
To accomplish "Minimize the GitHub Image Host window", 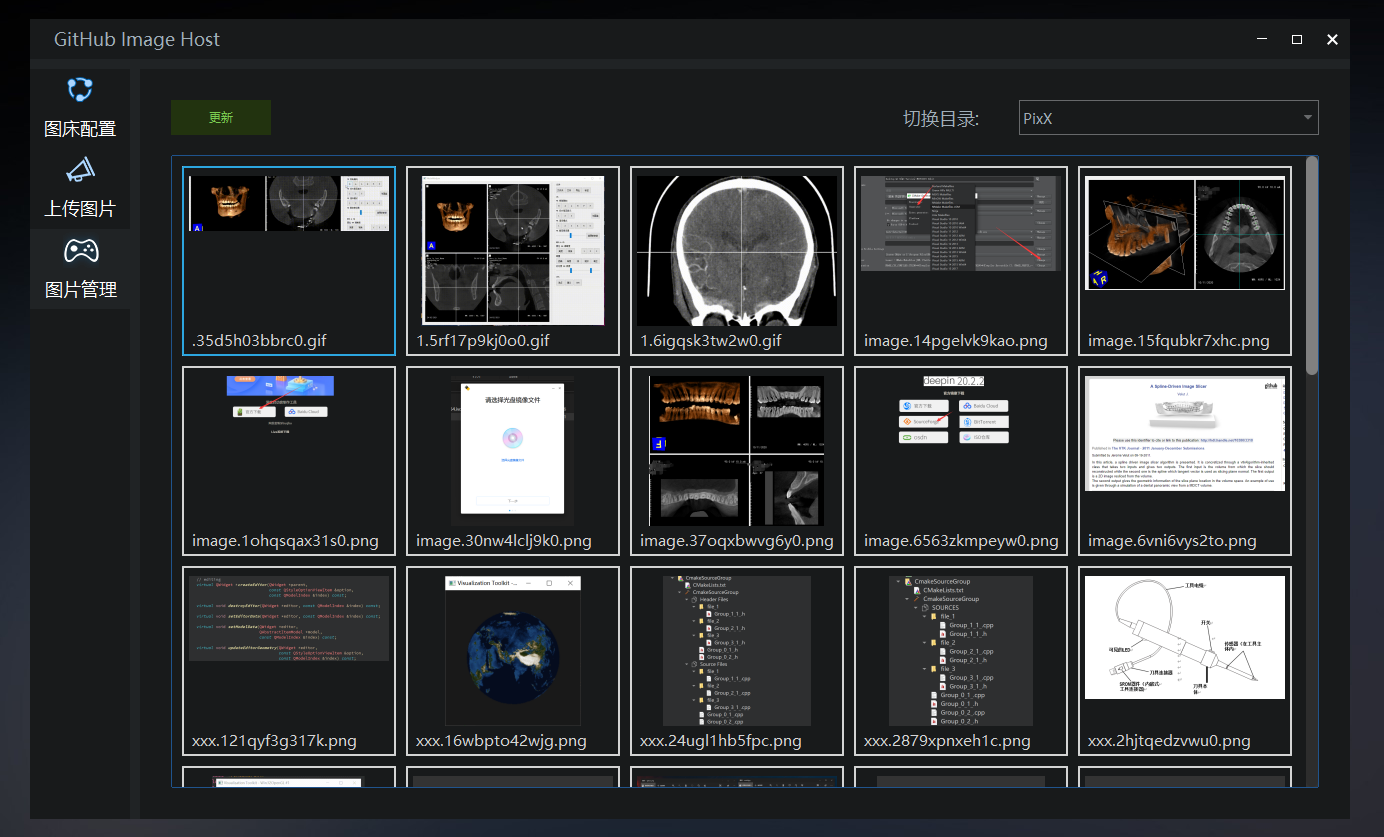I will [x=1262, y=39].
